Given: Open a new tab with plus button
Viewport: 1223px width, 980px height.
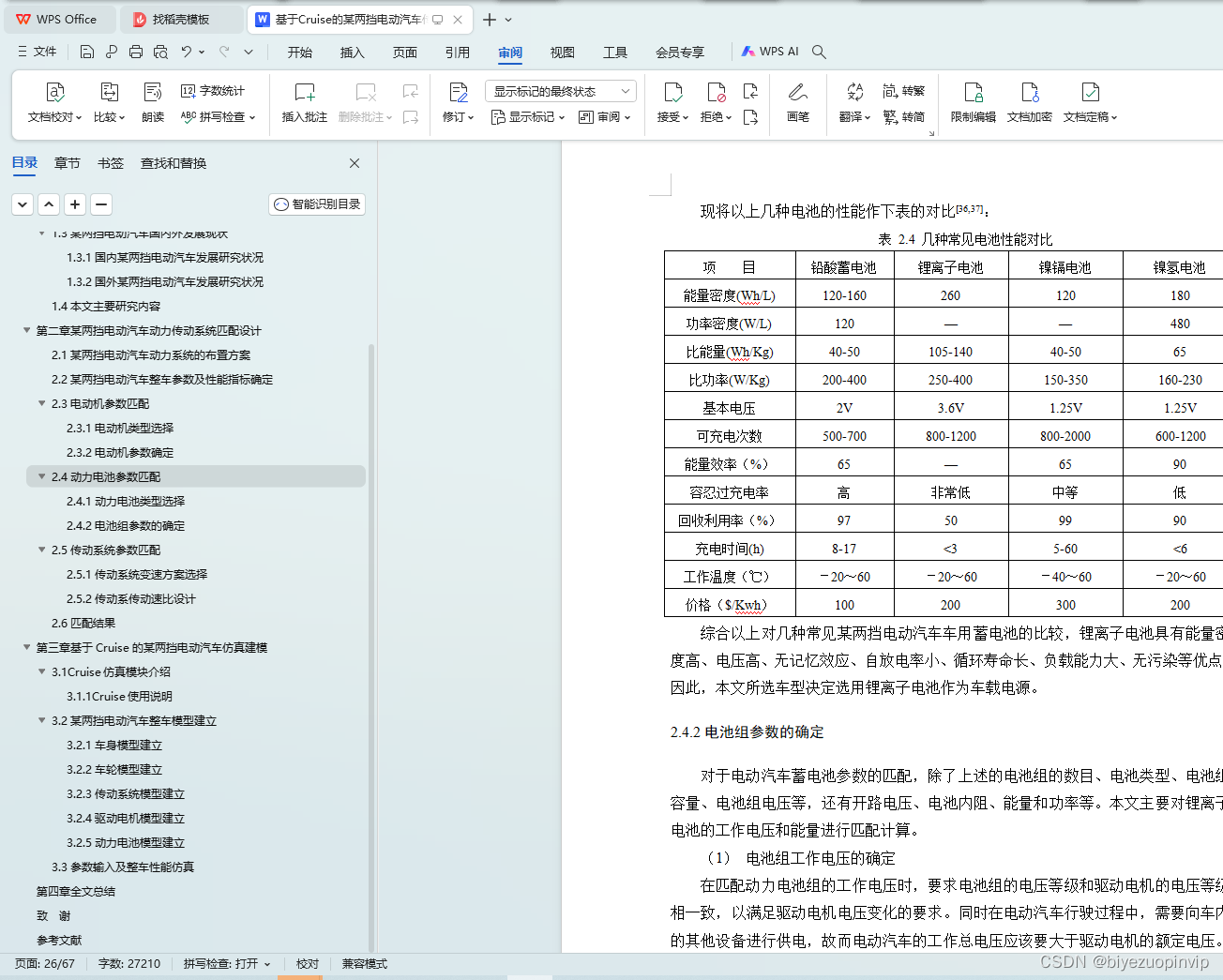Looking at the screenshot, I should click(490, 20).
